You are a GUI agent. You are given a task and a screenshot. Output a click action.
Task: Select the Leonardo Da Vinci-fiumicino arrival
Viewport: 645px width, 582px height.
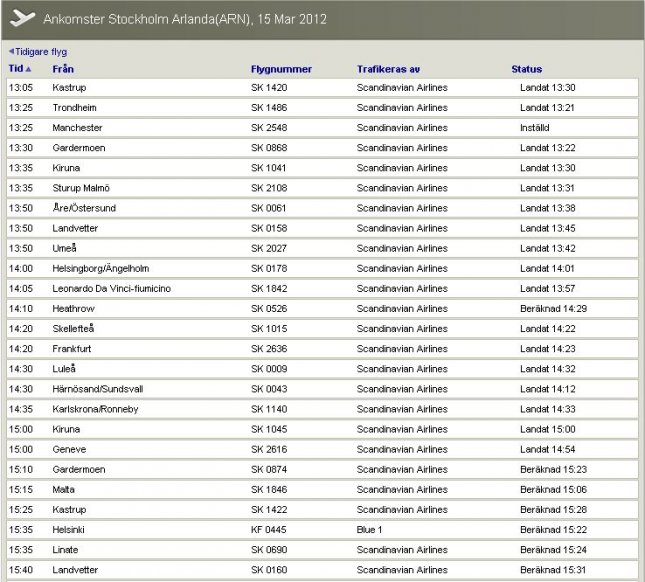tap(111, 289)
